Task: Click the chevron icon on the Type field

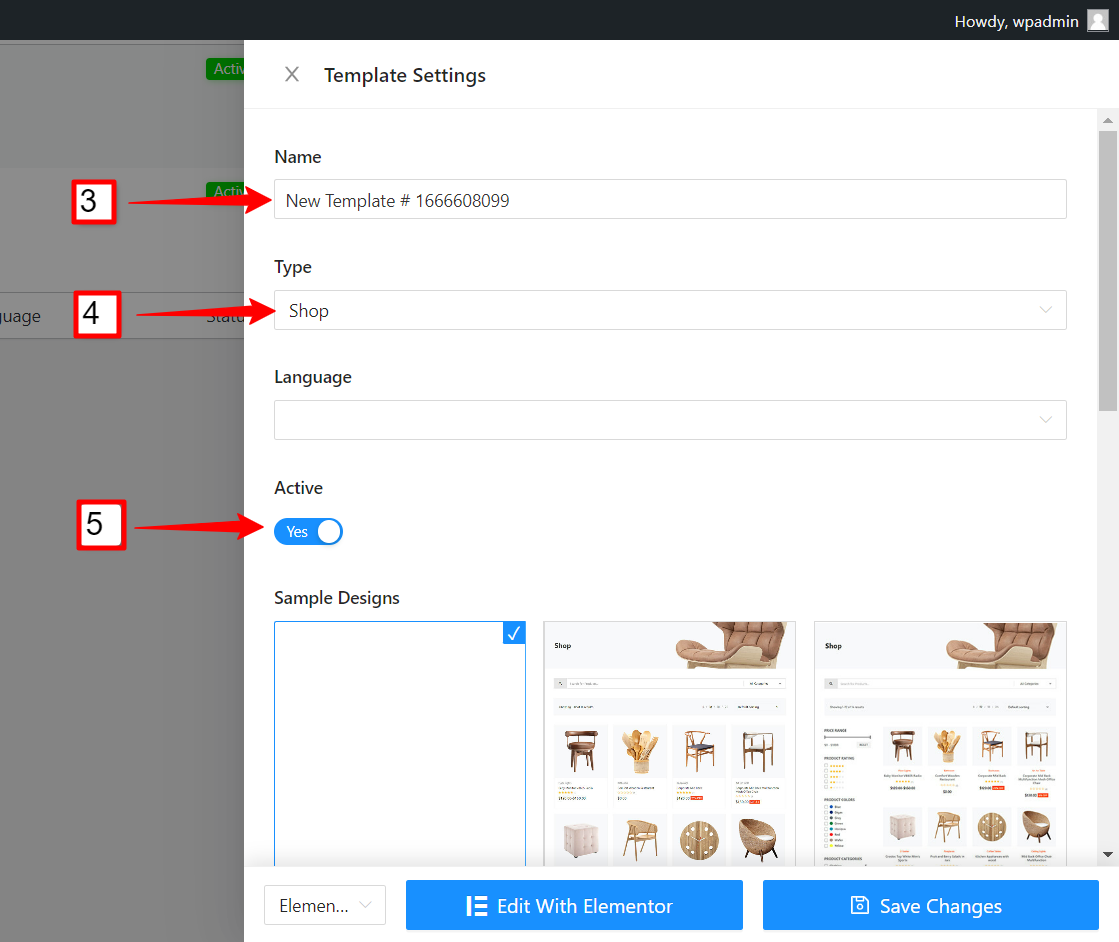Action: point(1046,310)
